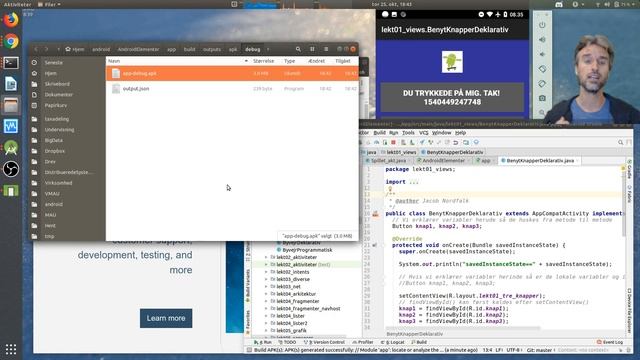Rotate emulator right
640x360 pixels.
click(x=542, y=84)
